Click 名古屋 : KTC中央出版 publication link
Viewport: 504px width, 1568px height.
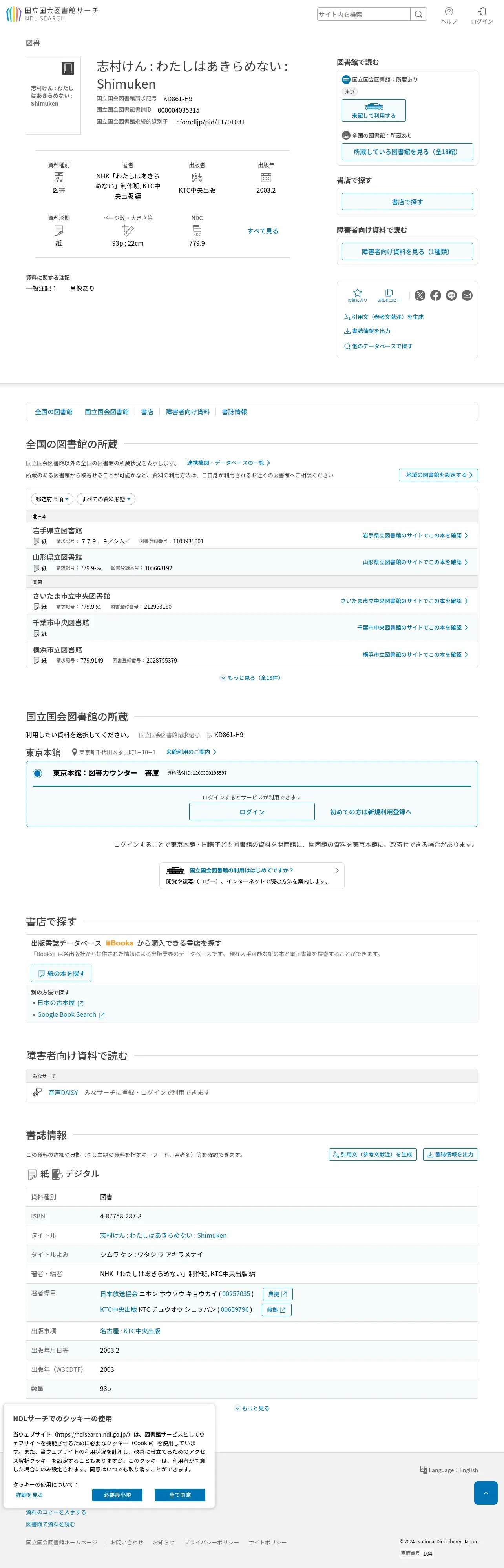tap(130, 1331)
